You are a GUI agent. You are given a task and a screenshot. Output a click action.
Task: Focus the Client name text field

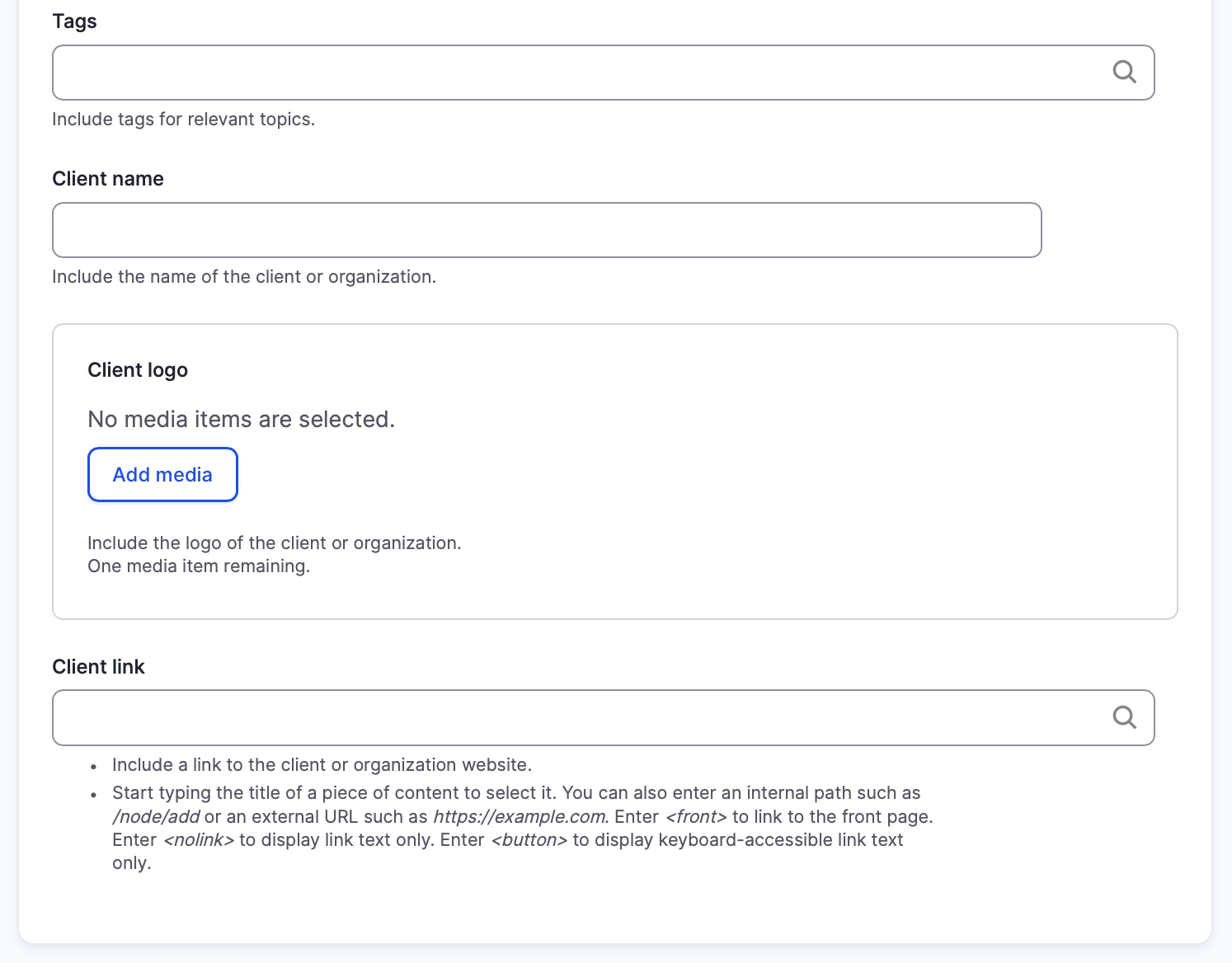(547, 230)
